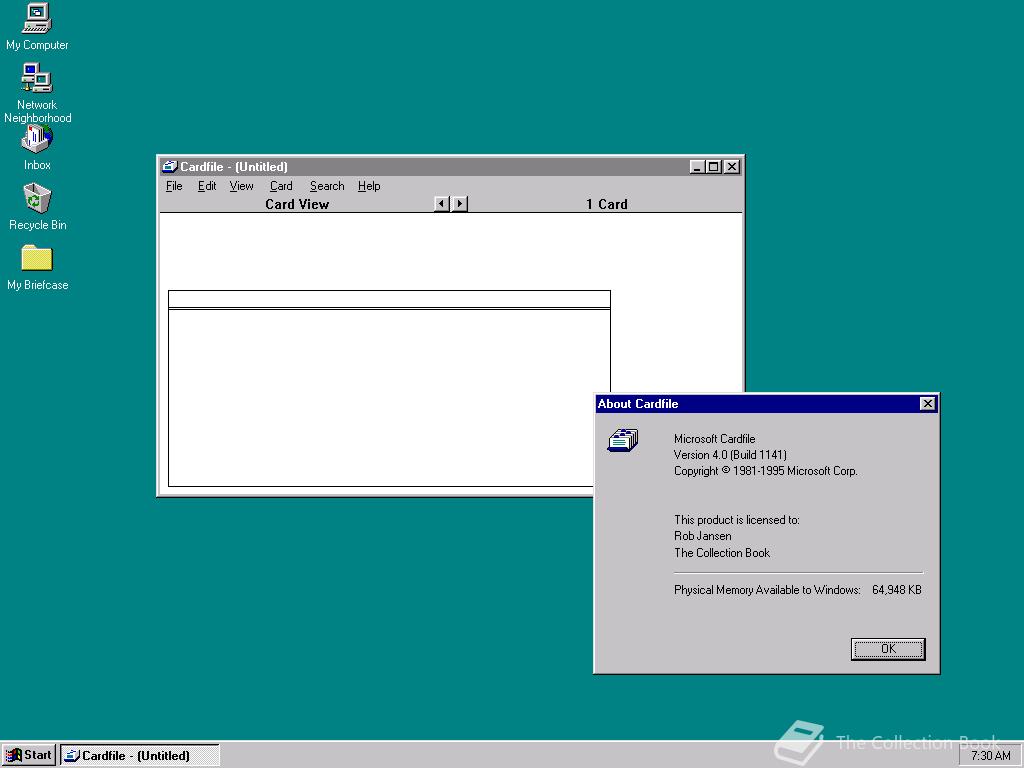Go to next card arrow
The image size is (1024, 768).
460,204
